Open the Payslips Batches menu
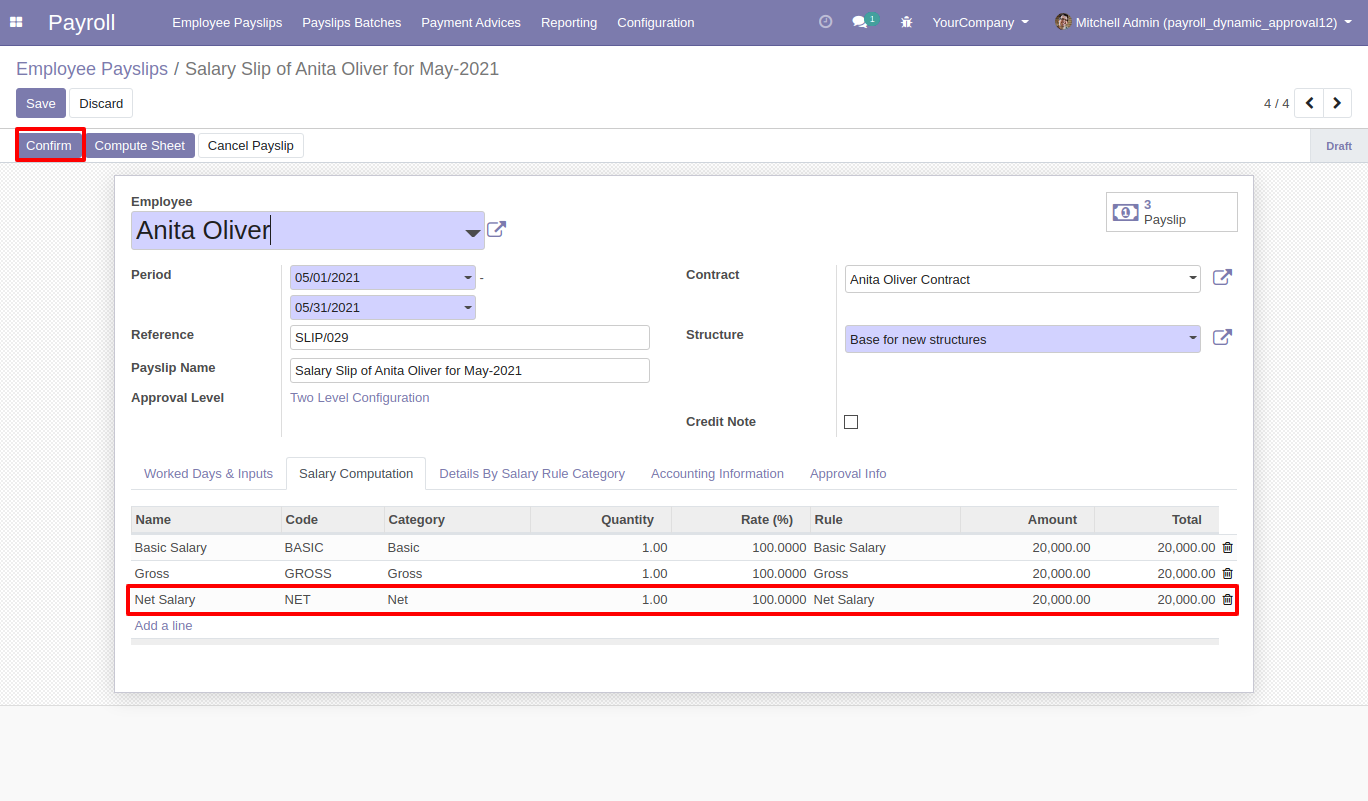This screenshot has width=1368, height=801. pyautogui.click(x=351, y=22)
